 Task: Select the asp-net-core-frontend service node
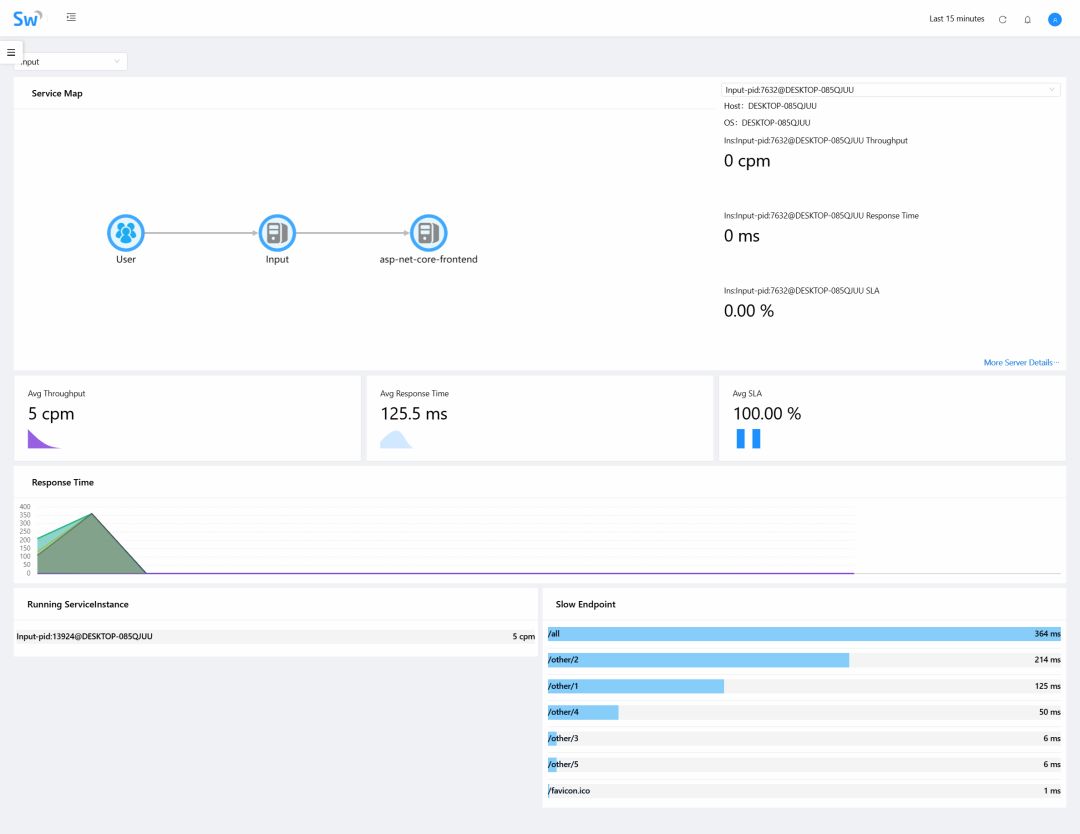[428, 233]
